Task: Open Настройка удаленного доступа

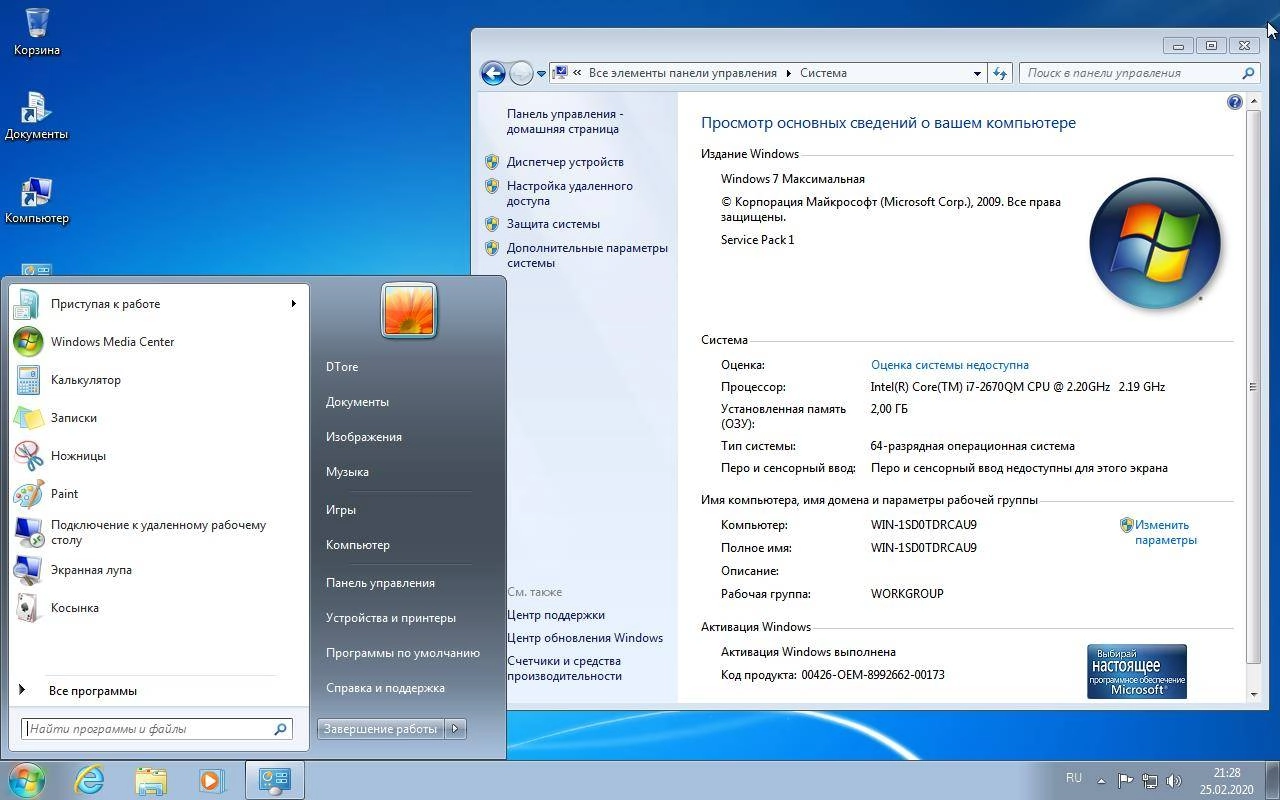Action: pos(570,193)
